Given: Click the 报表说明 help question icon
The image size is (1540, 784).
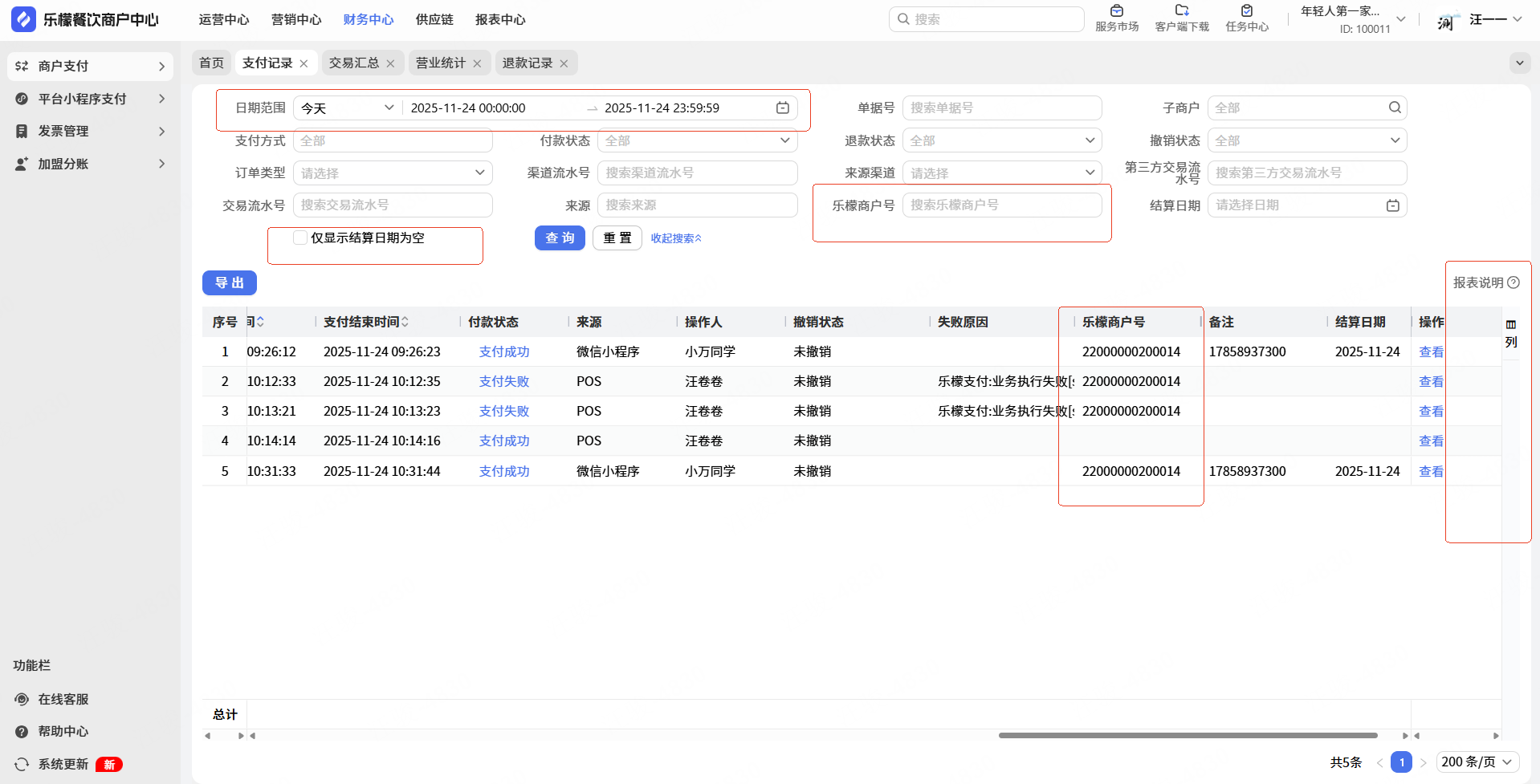Looking at the screenshot, I should [1514, 282].
